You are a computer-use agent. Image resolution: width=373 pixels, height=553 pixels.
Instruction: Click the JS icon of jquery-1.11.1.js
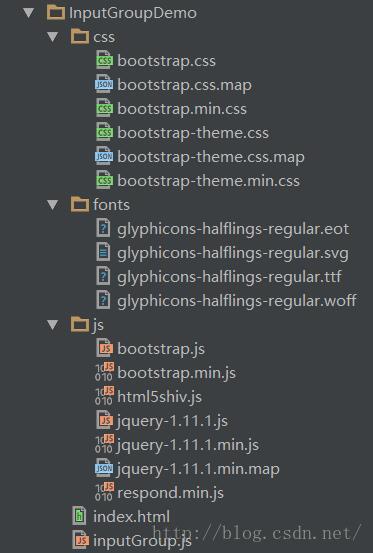coord(105,420)
